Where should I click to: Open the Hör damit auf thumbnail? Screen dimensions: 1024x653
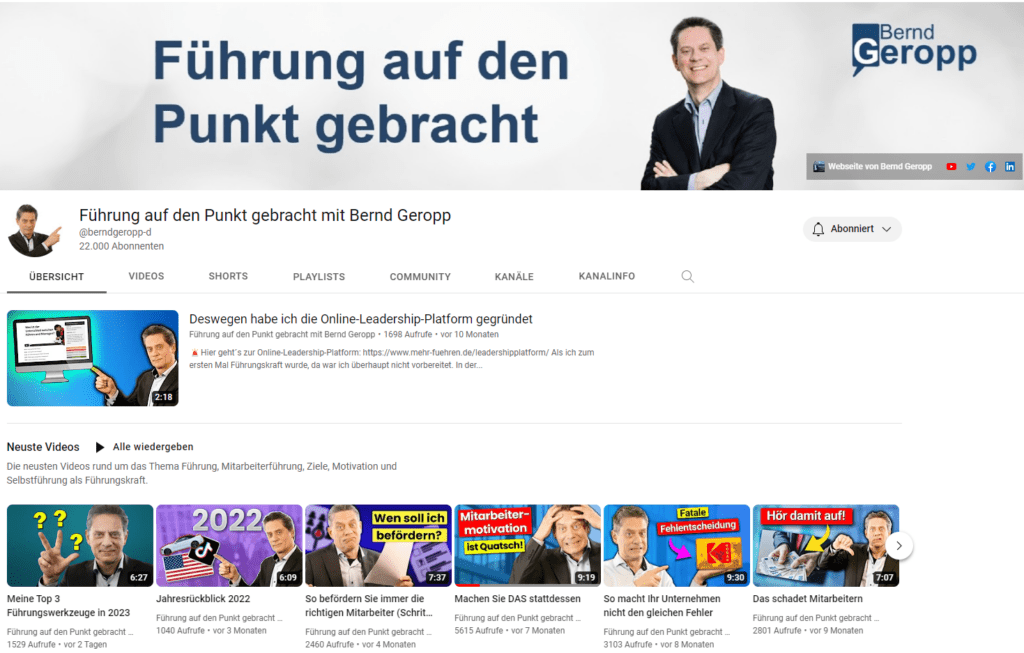[825, 545]
